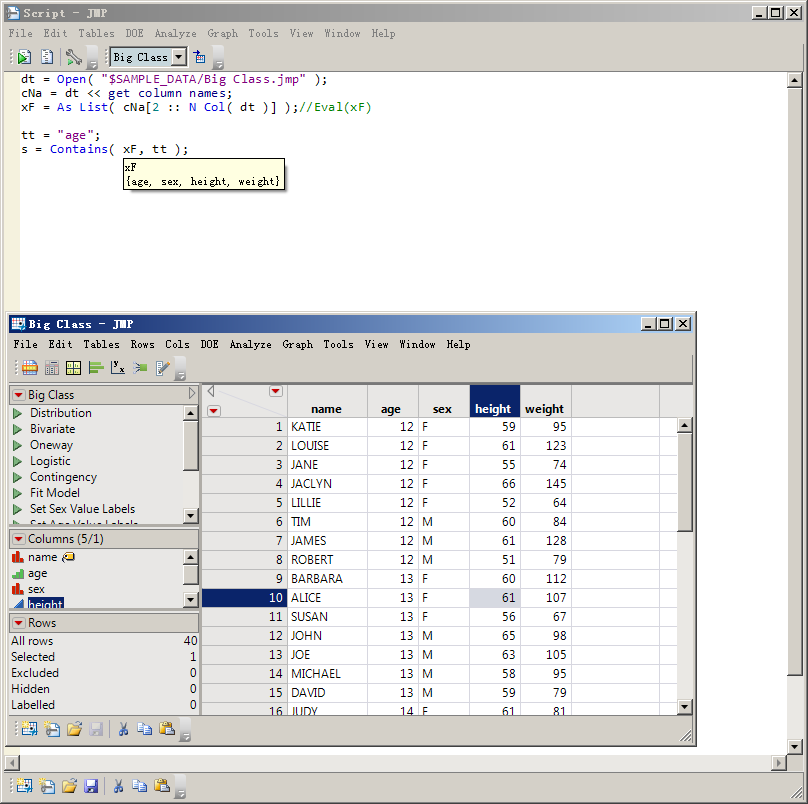808x804 pixels.
Task: Click the open folder icon in Big Class window
Action: click(74, 729)
